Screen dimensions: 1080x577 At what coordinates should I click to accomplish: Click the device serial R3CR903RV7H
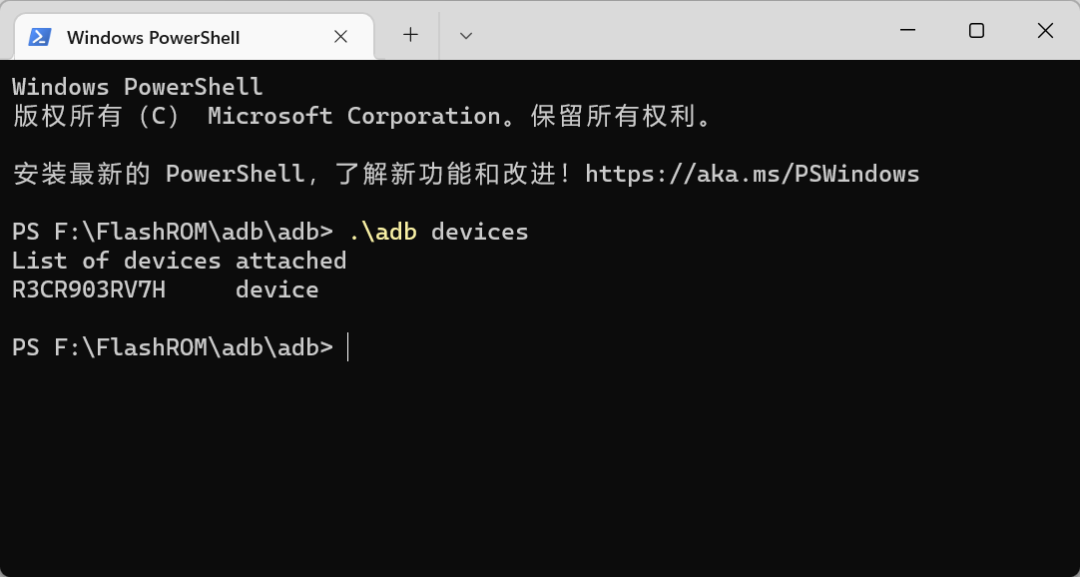88,290
